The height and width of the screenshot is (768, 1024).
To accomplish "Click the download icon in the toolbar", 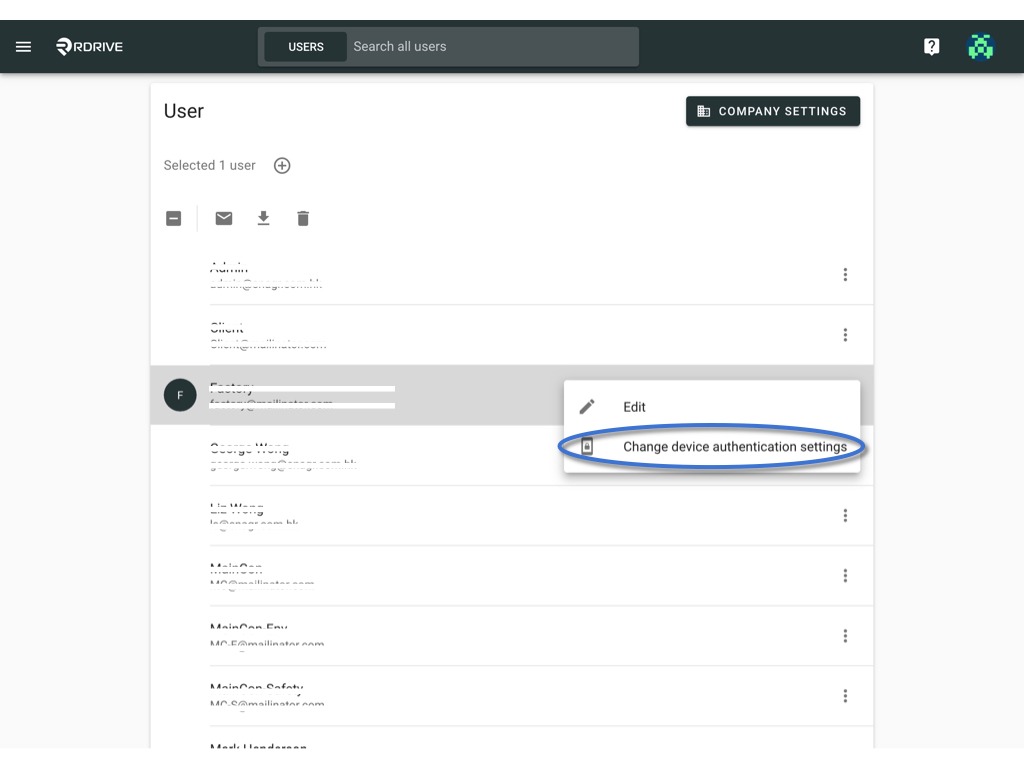I will 263,218.
